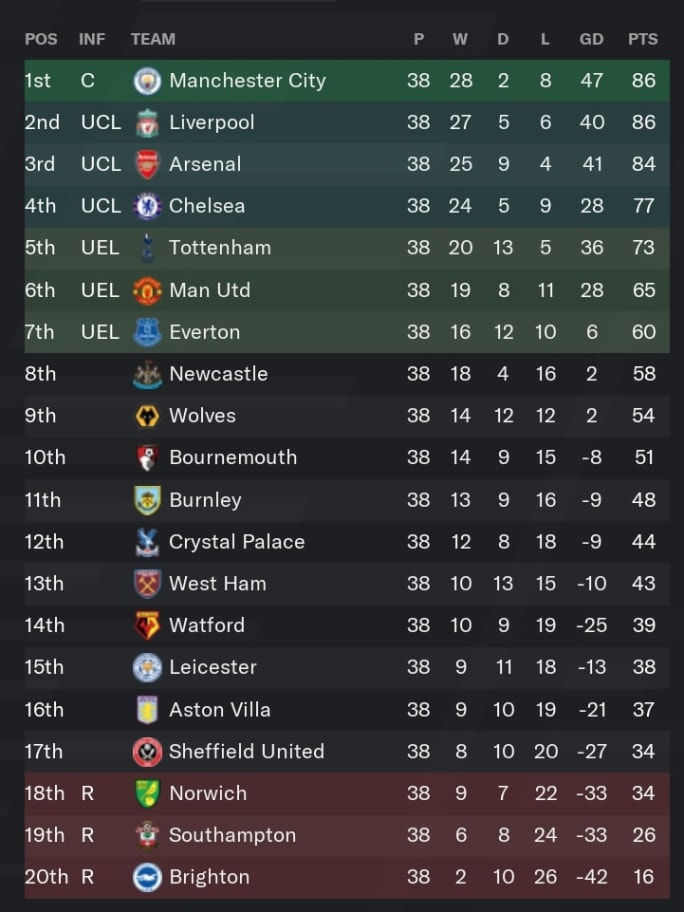The image size is (684, 912).
Task: Click the Manchester City club crest
Action: pyautogui.click(x=147, y=81)
